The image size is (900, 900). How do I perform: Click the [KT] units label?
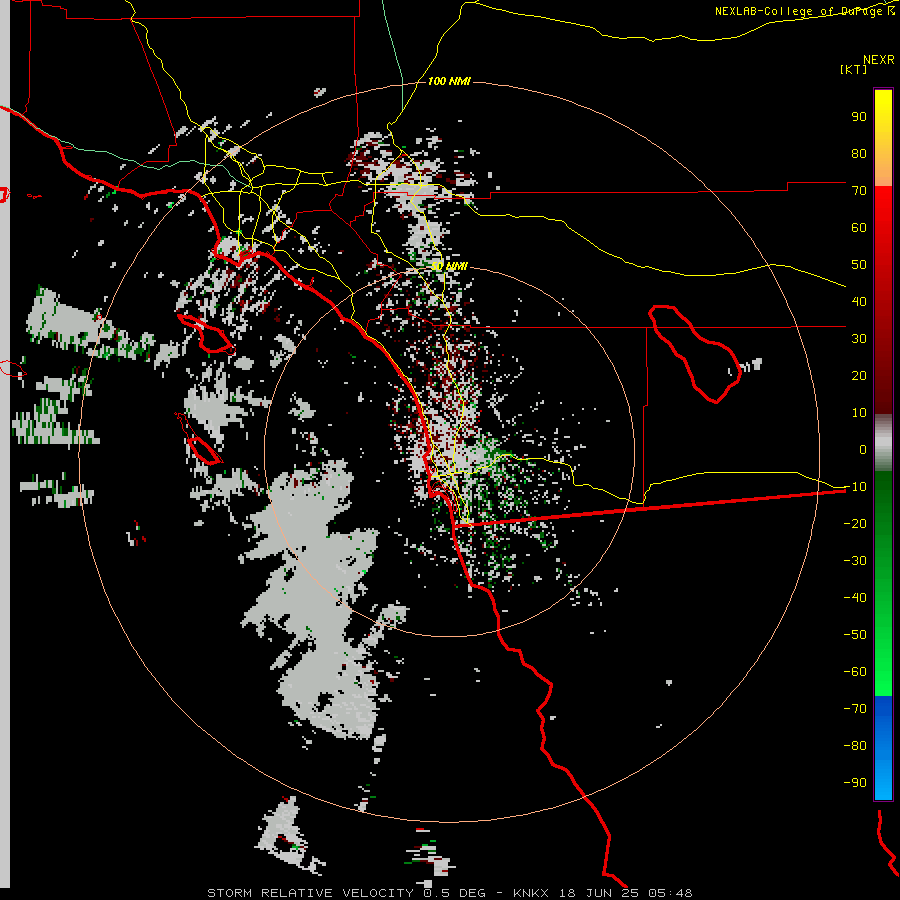pos(853,69)
